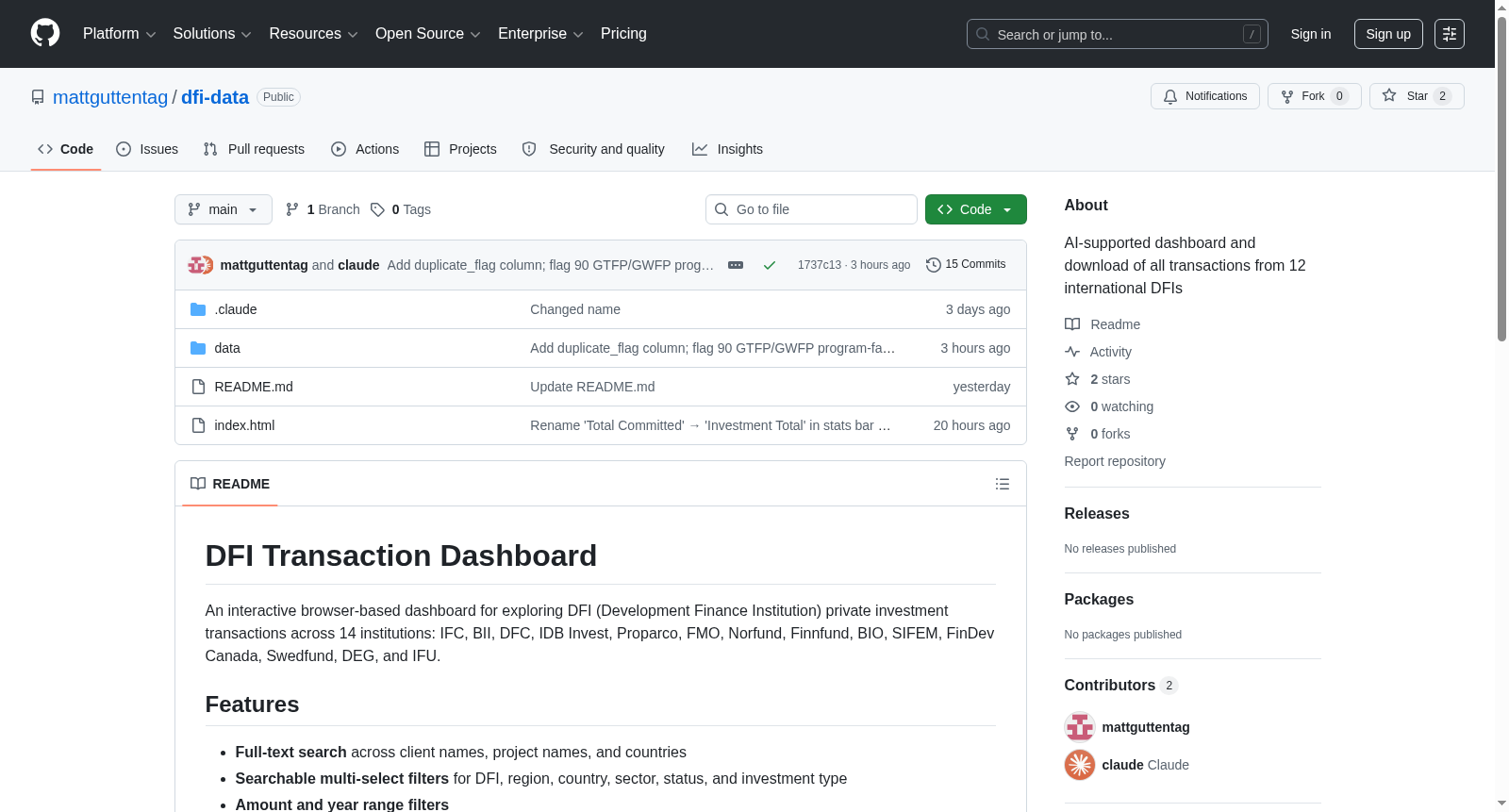
Task: Open the Pricing page
Action: [x=623, y=34]
